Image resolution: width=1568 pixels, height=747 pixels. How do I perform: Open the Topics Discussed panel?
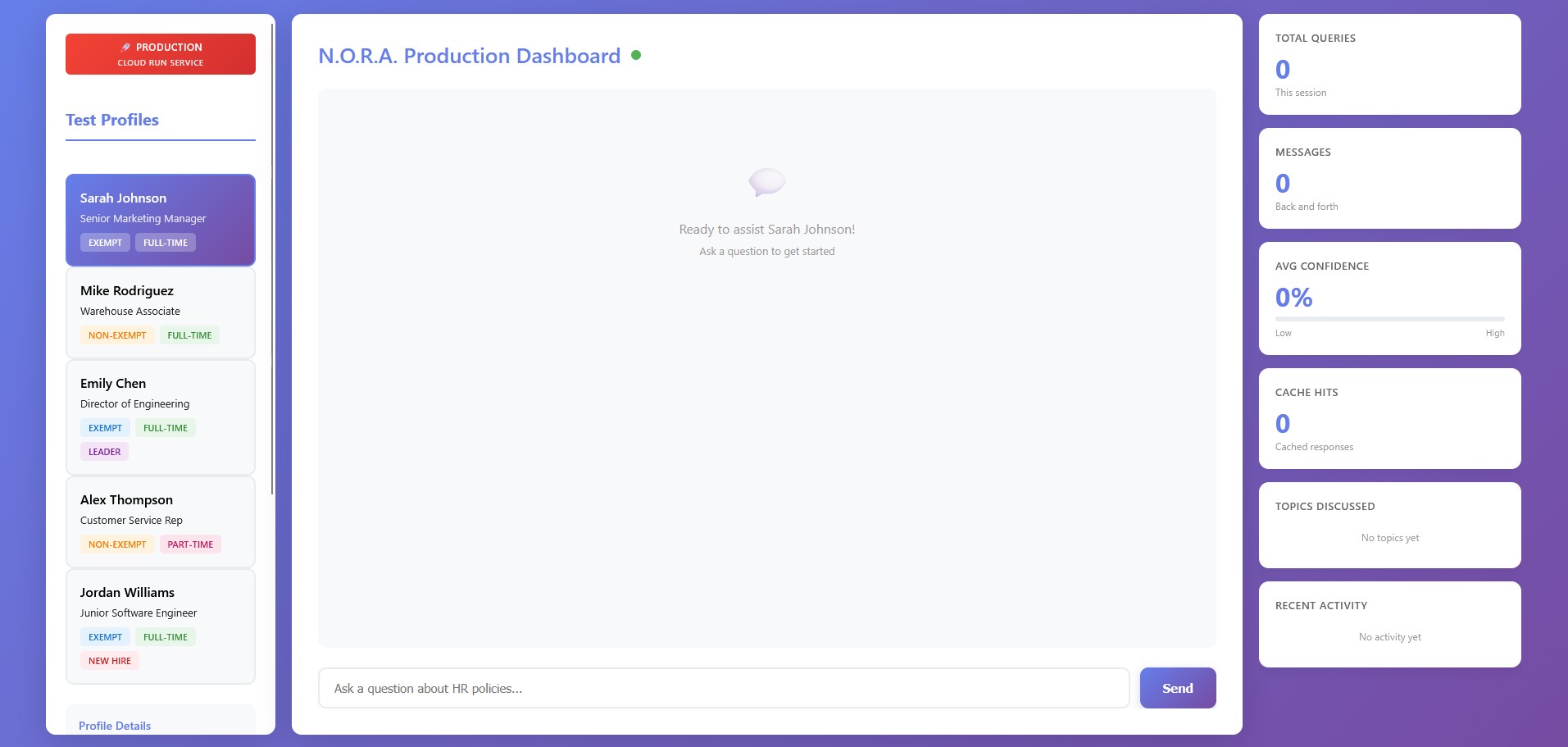(1389, 525)
